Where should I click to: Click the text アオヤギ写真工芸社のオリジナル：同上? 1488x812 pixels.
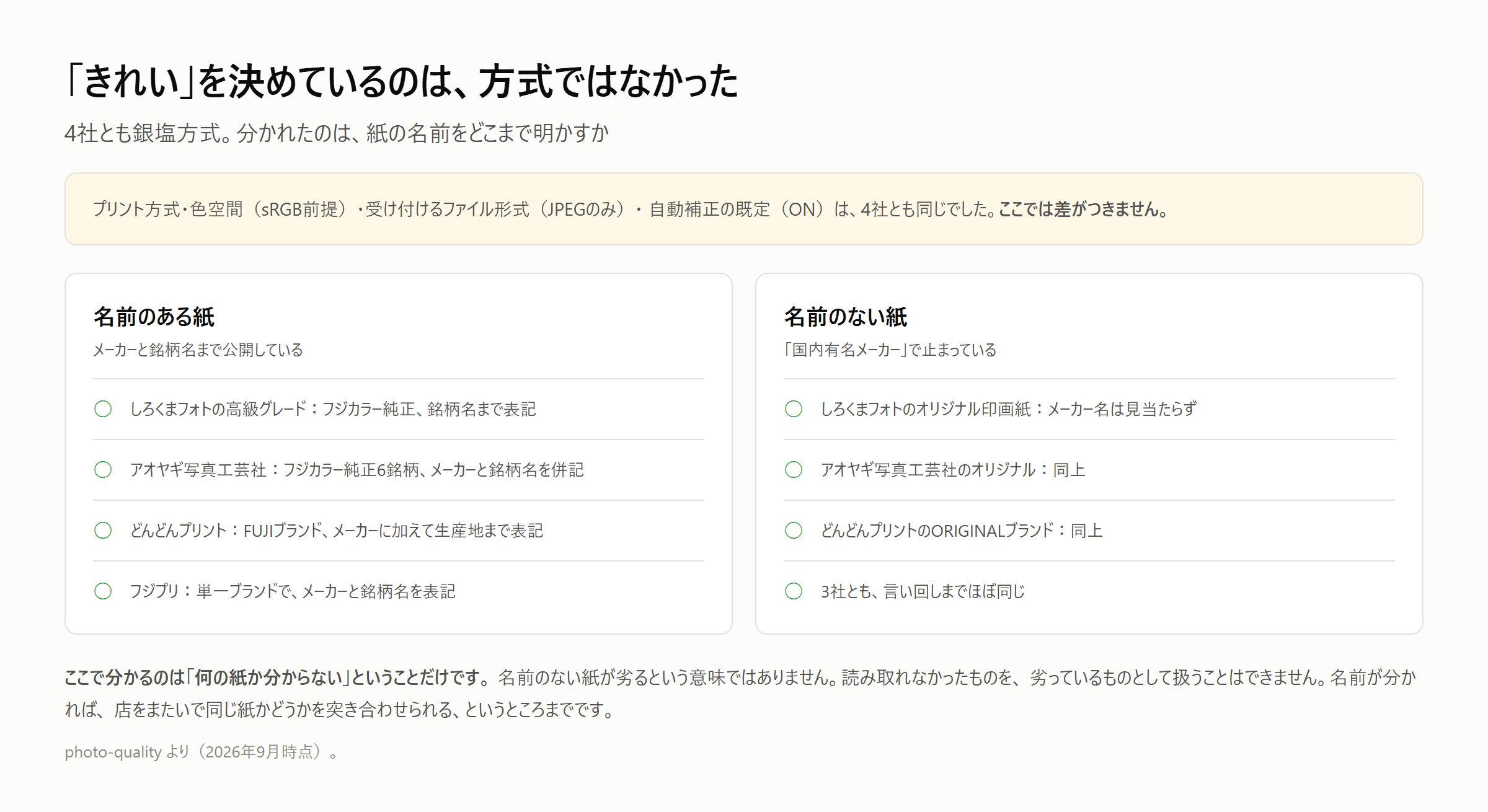(x=953, y=470)
